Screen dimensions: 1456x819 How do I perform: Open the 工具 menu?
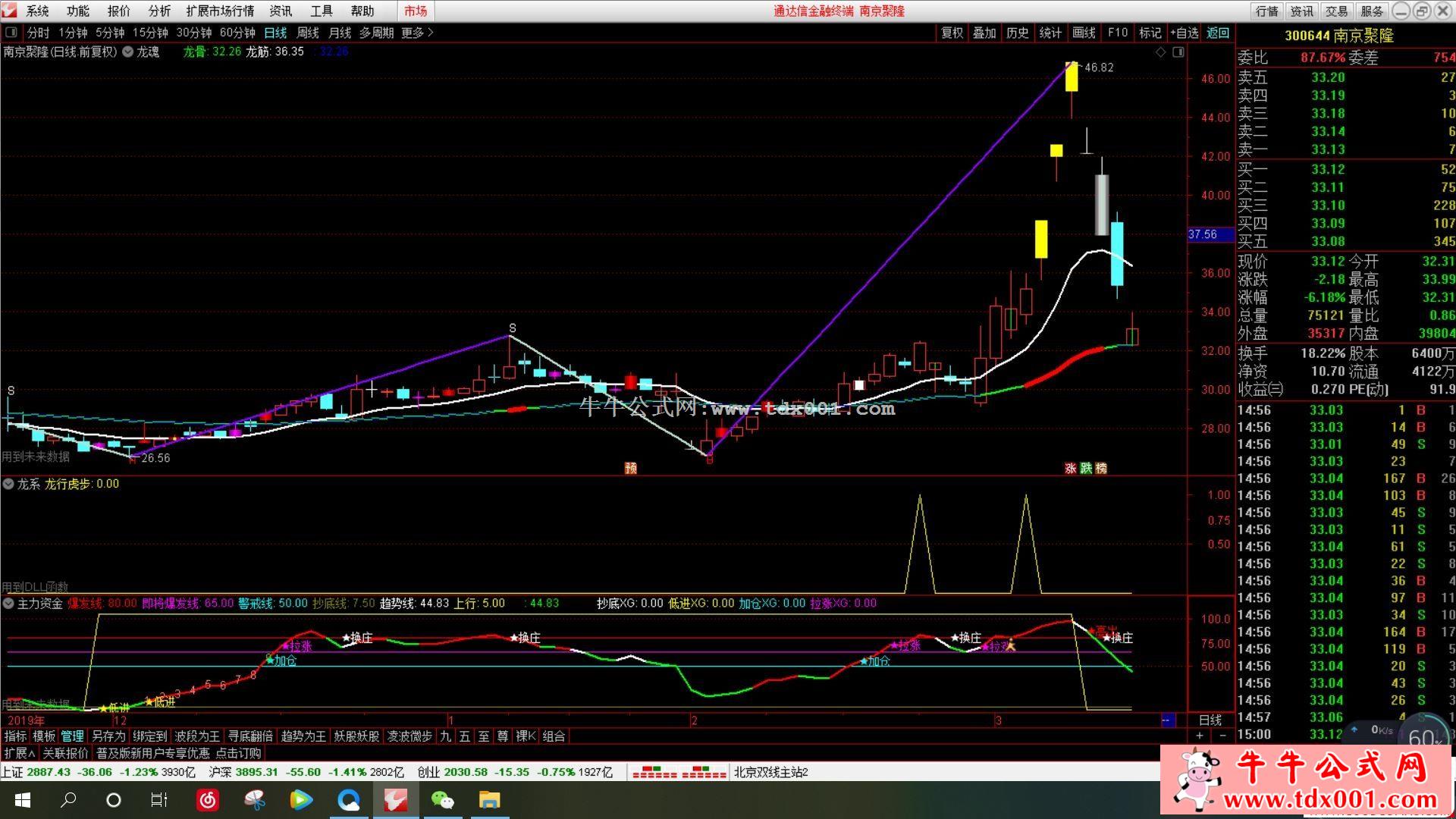point(322,11)
